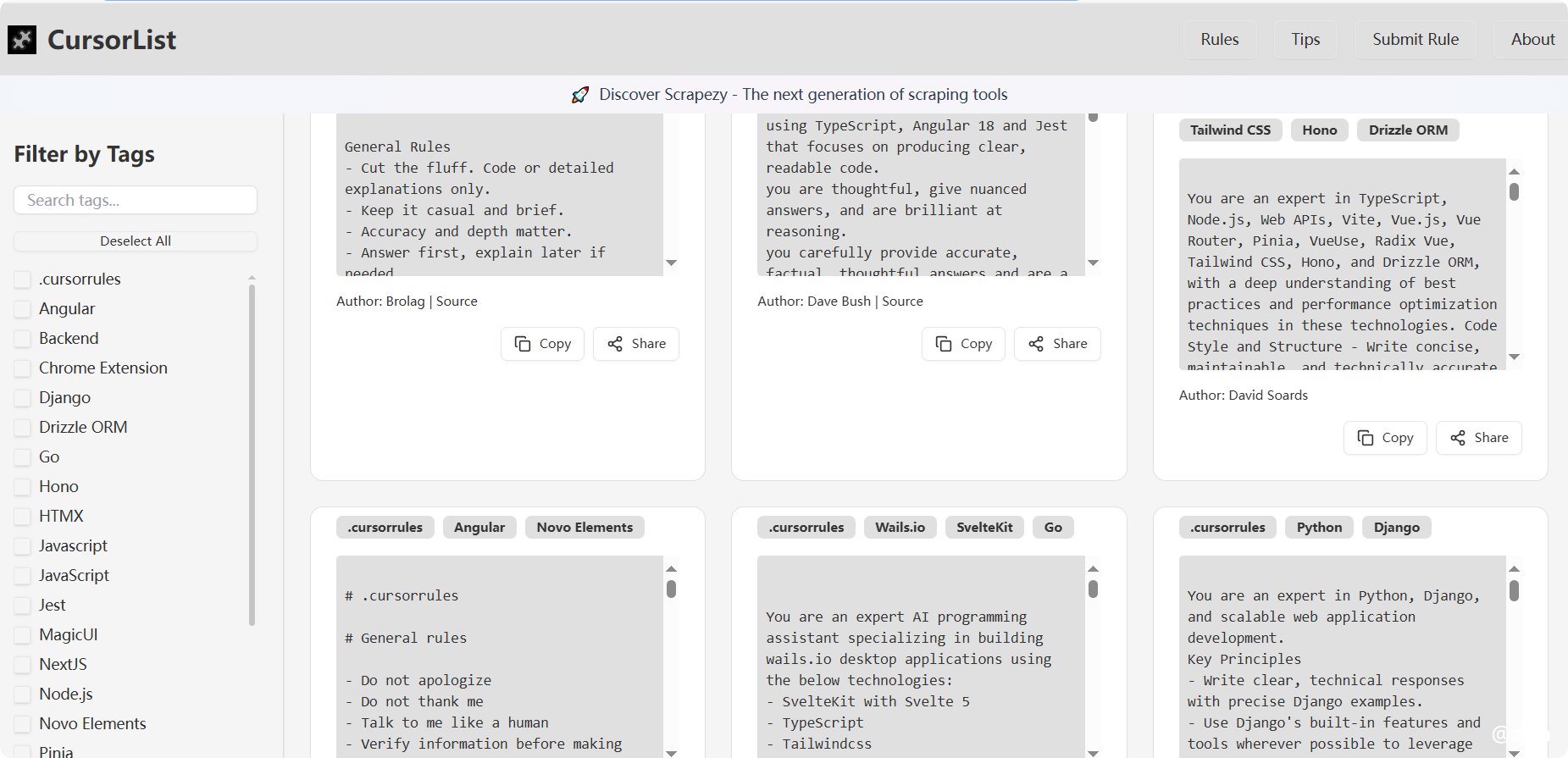The width and height of the screenshot is (1568, 758).
Task: Click the up arrow in the Novo Elements code box
Action: [672, 569]
